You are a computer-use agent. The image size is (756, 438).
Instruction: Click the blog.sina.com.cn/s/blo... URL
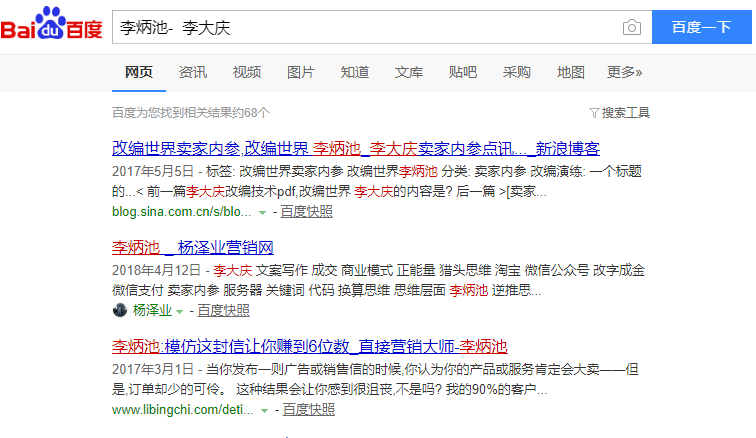coord(181,212)
